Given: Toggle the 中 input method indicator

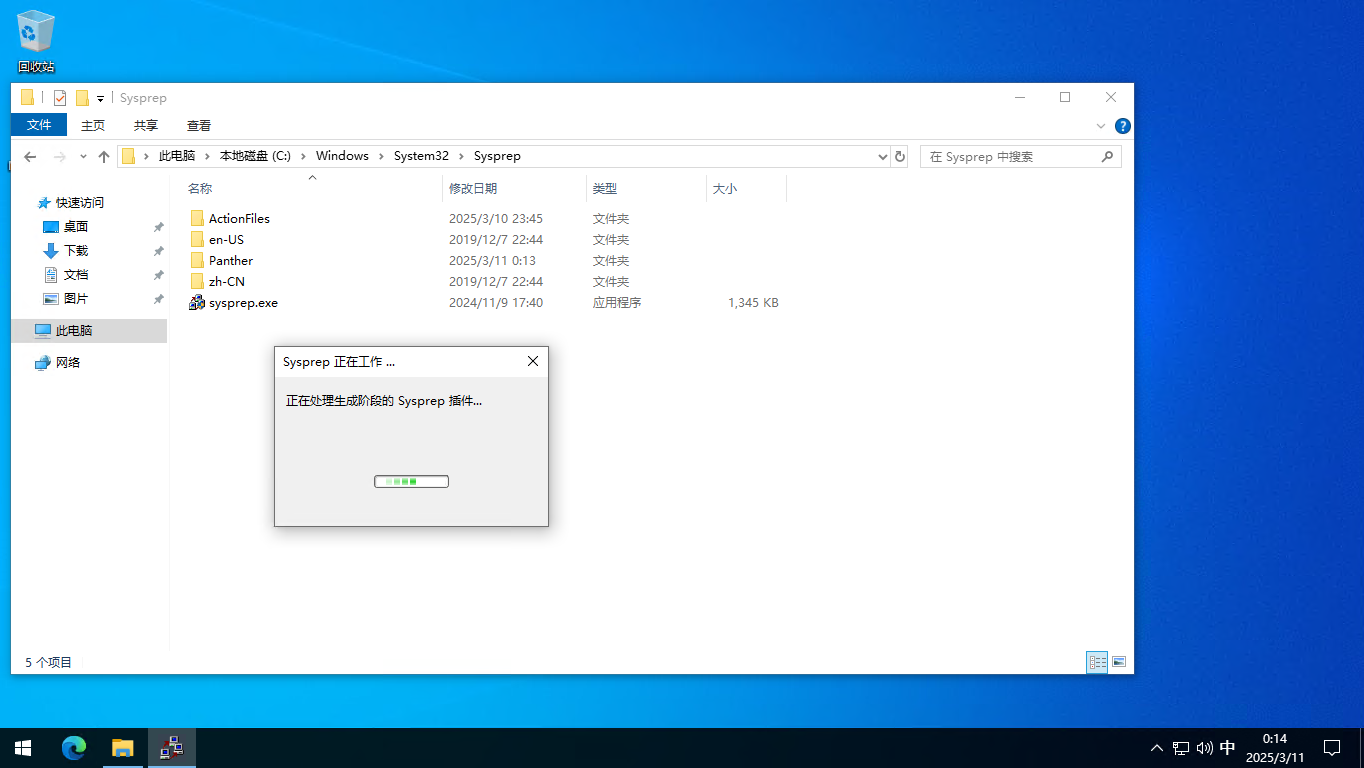Looking at the screenshot, I should [x=1228, y=748].
